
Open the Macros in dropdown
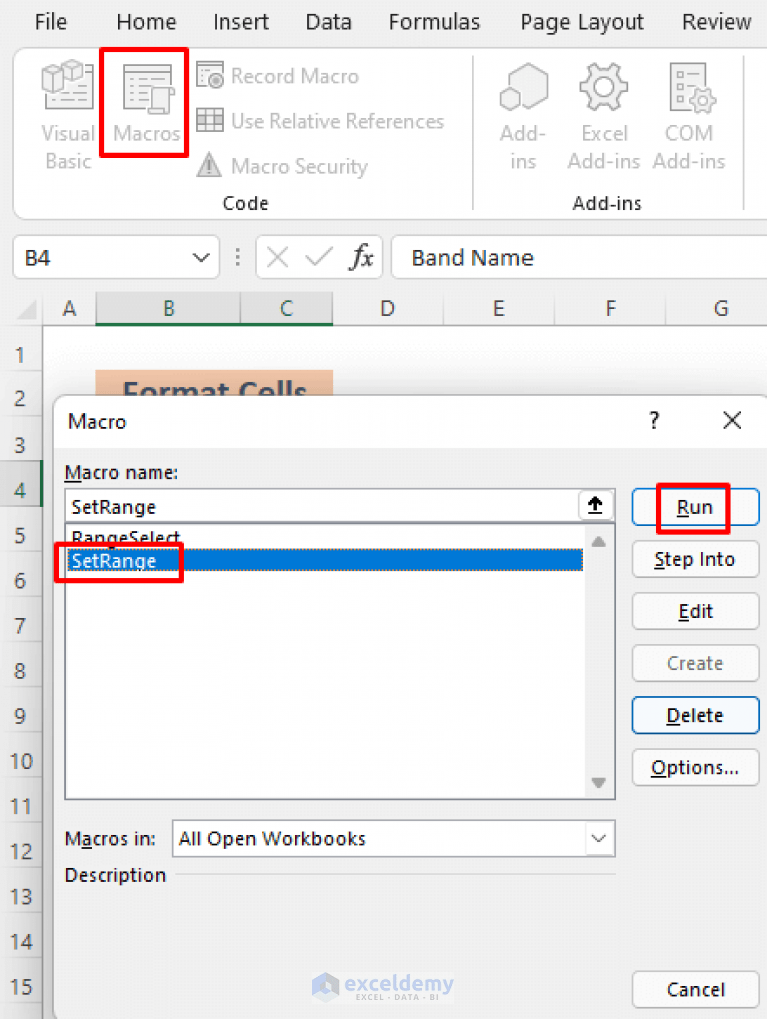pos(599,838)
